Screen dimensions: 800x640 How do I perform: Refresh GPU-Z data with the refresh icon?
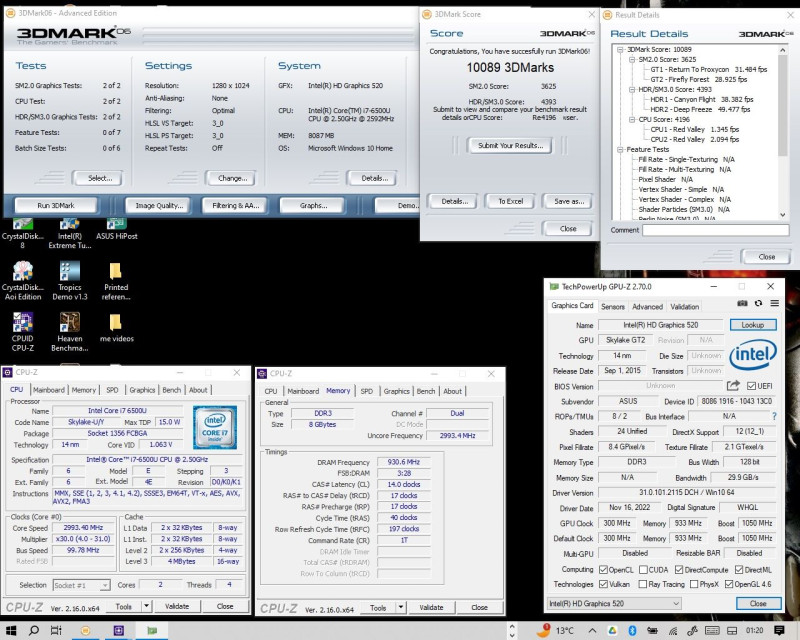pyautogui.click(x=759, y=303)
